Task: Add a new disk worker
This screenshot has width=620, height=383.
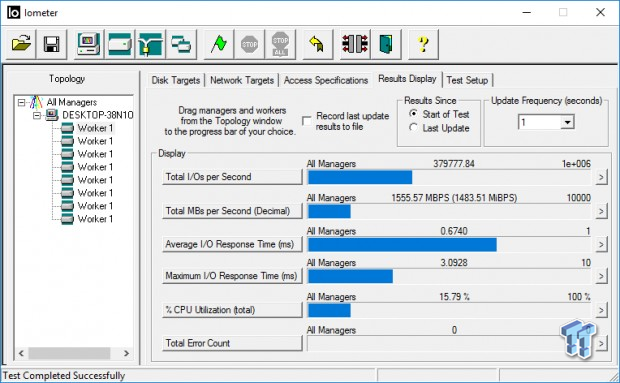Action: click(119, 44)
